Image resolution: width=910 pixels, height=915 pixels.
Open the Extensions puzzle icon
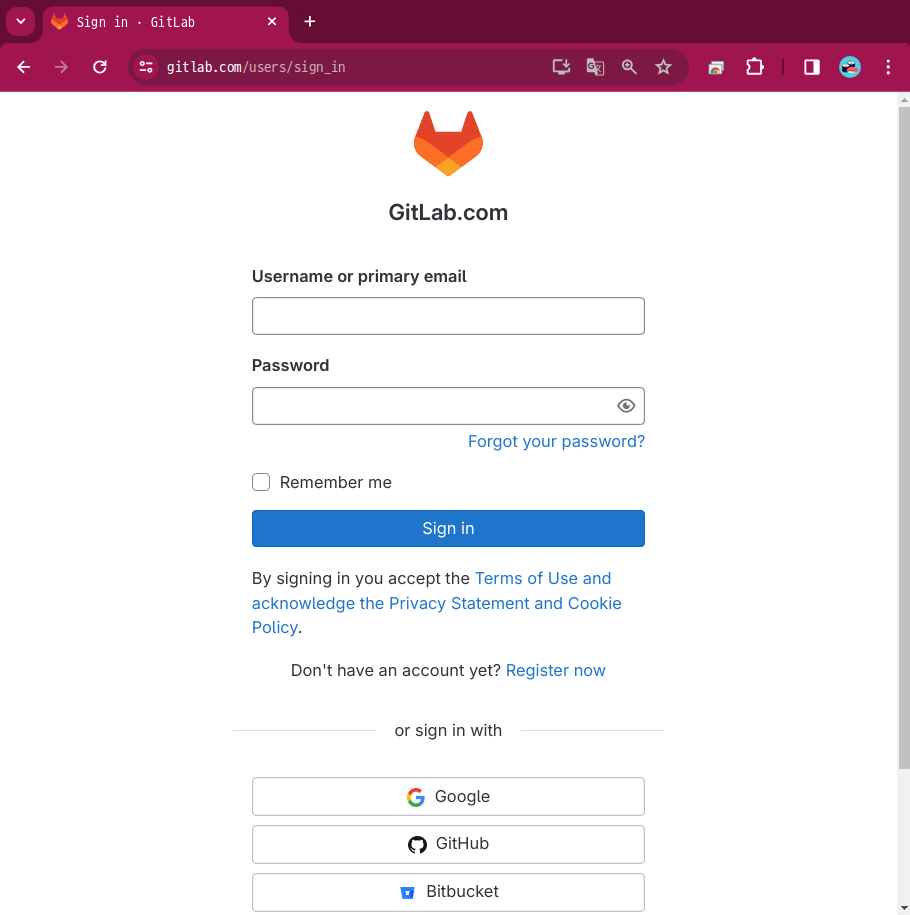[x=755, y=67]
